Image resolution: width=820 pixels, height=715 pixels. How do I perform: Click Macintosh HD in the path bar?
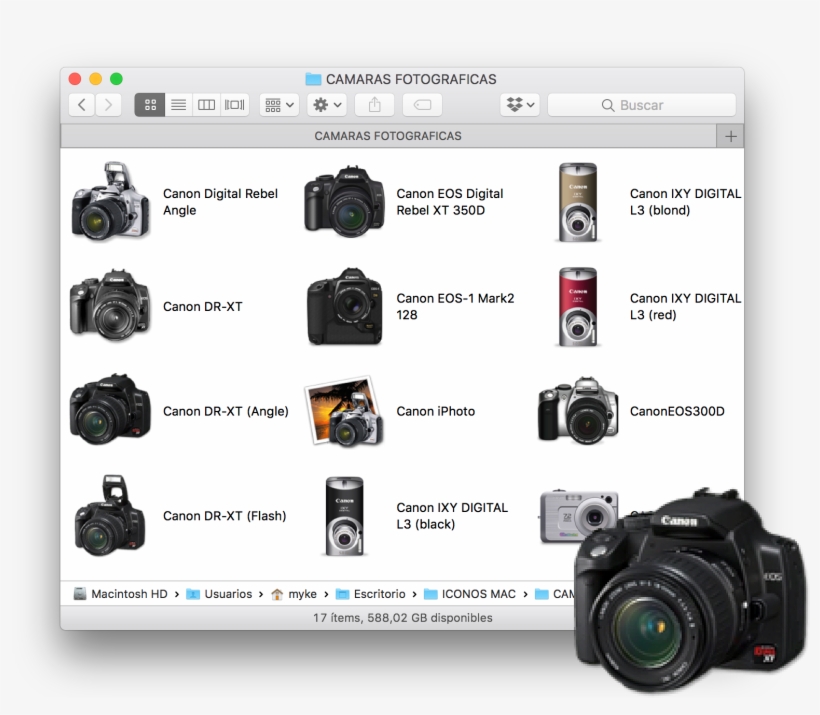pyautogui.click(x=120, y=594)
